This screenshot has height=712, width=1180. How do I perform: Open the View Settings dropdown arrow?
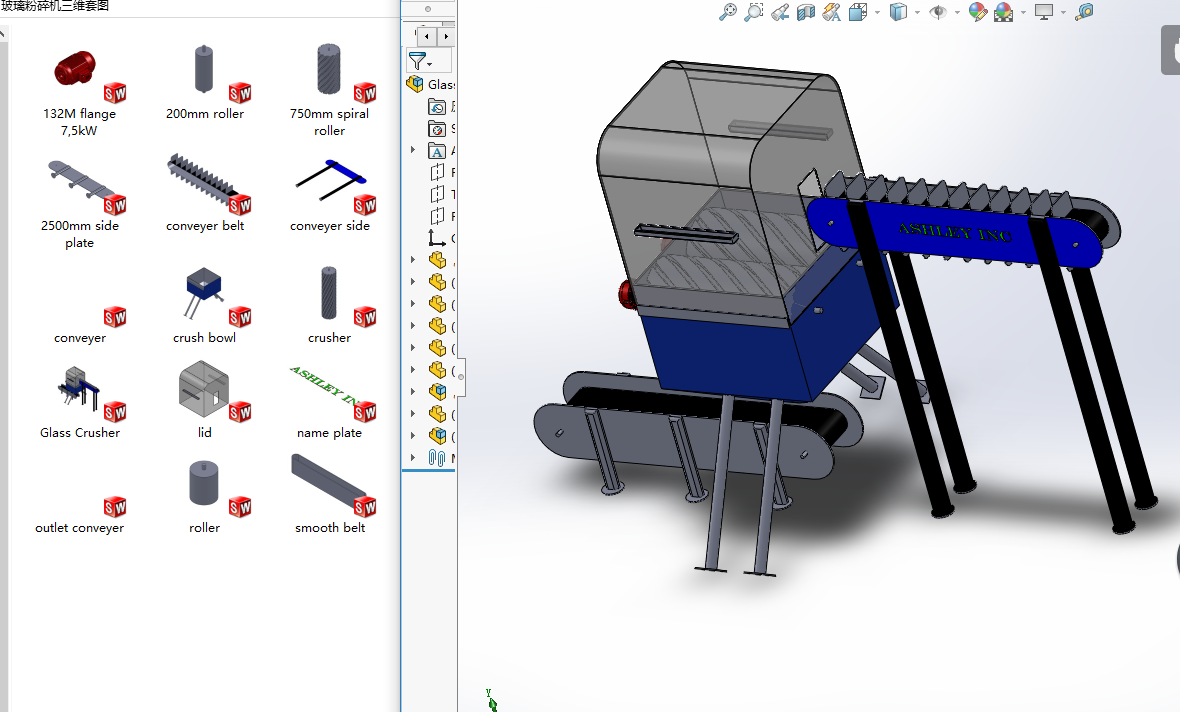click(1063, 13)
